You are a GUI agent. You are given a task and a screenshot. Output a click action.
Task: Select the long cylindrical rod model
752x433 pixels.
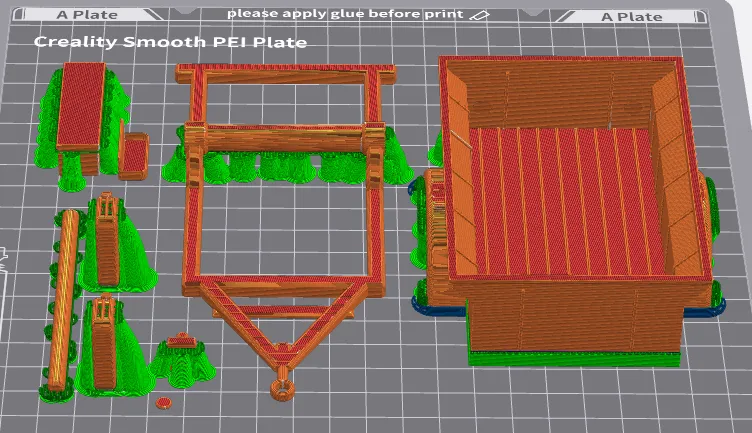click(x=68, y=298)
